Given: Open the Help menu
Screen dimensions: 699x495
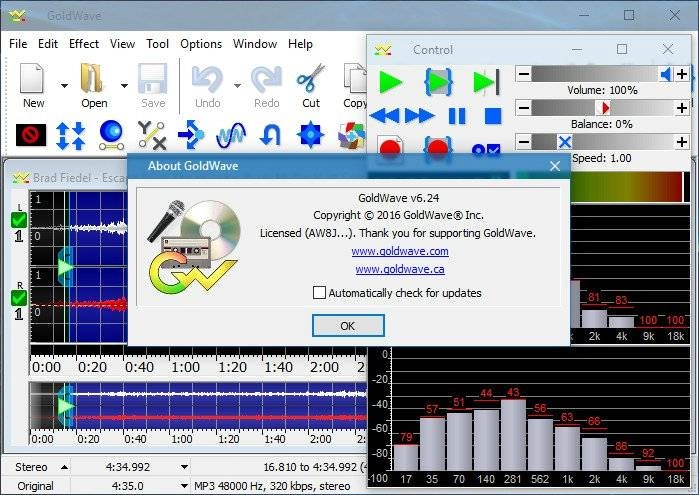Looking at the screenshot, I should tap(300, 44).
